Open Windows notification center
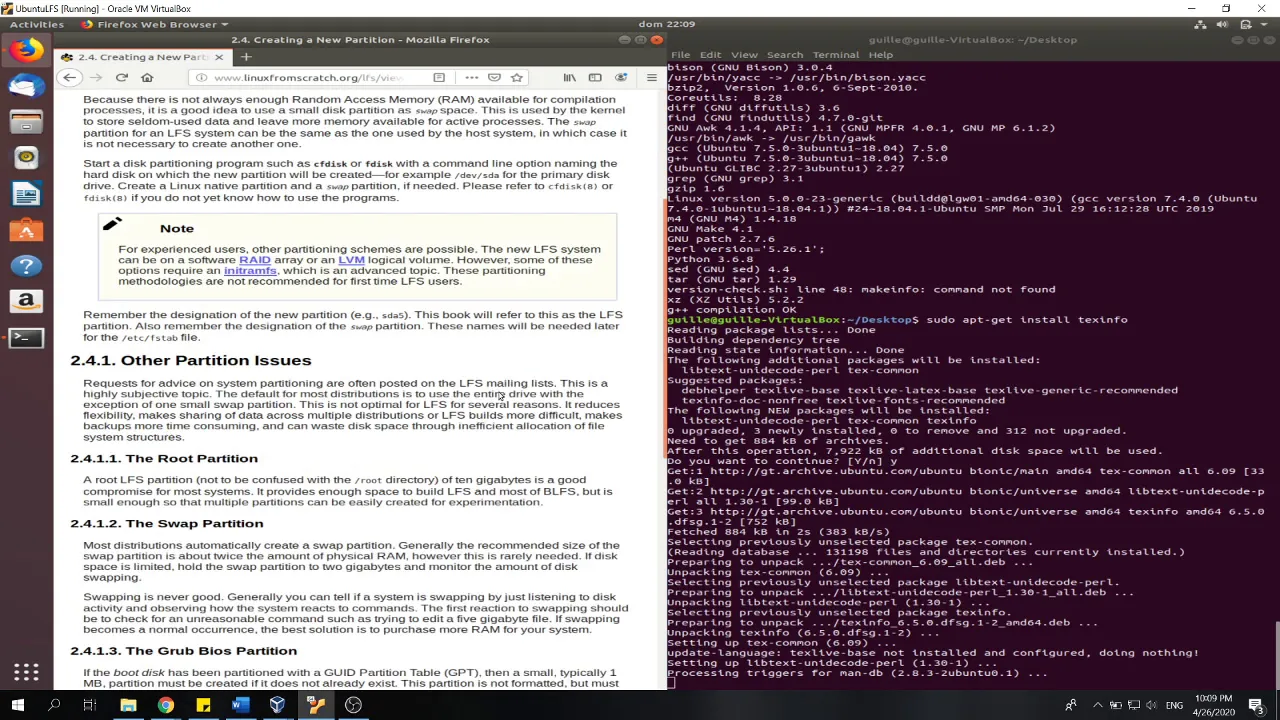This screenshot has height=720, width=1280. [x=1257, y=705]
